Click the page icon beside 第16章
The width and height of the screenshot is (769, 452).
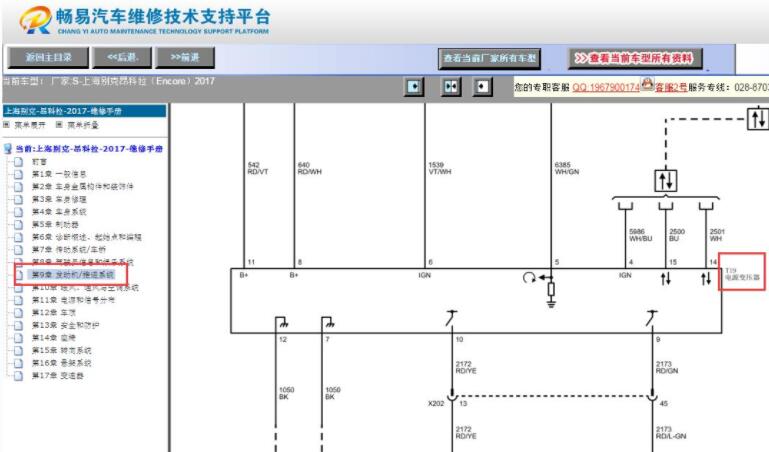(x=18, y=363)
